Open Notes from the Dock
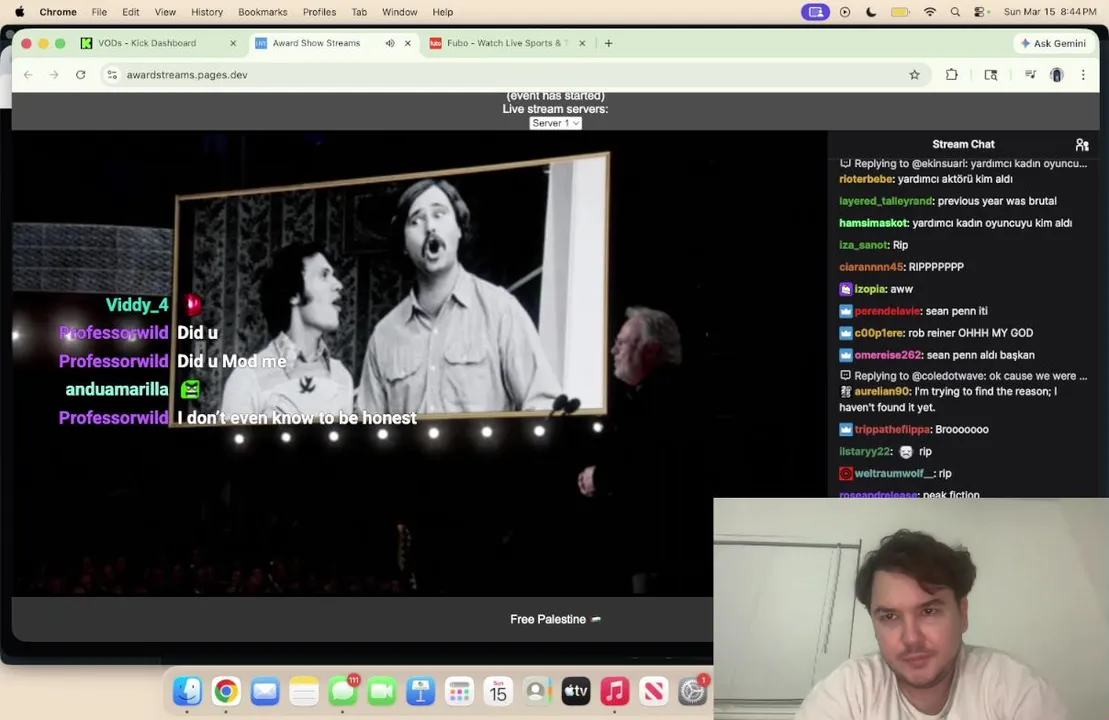This screenshot has width=1109, height=720. pos(304,691)
